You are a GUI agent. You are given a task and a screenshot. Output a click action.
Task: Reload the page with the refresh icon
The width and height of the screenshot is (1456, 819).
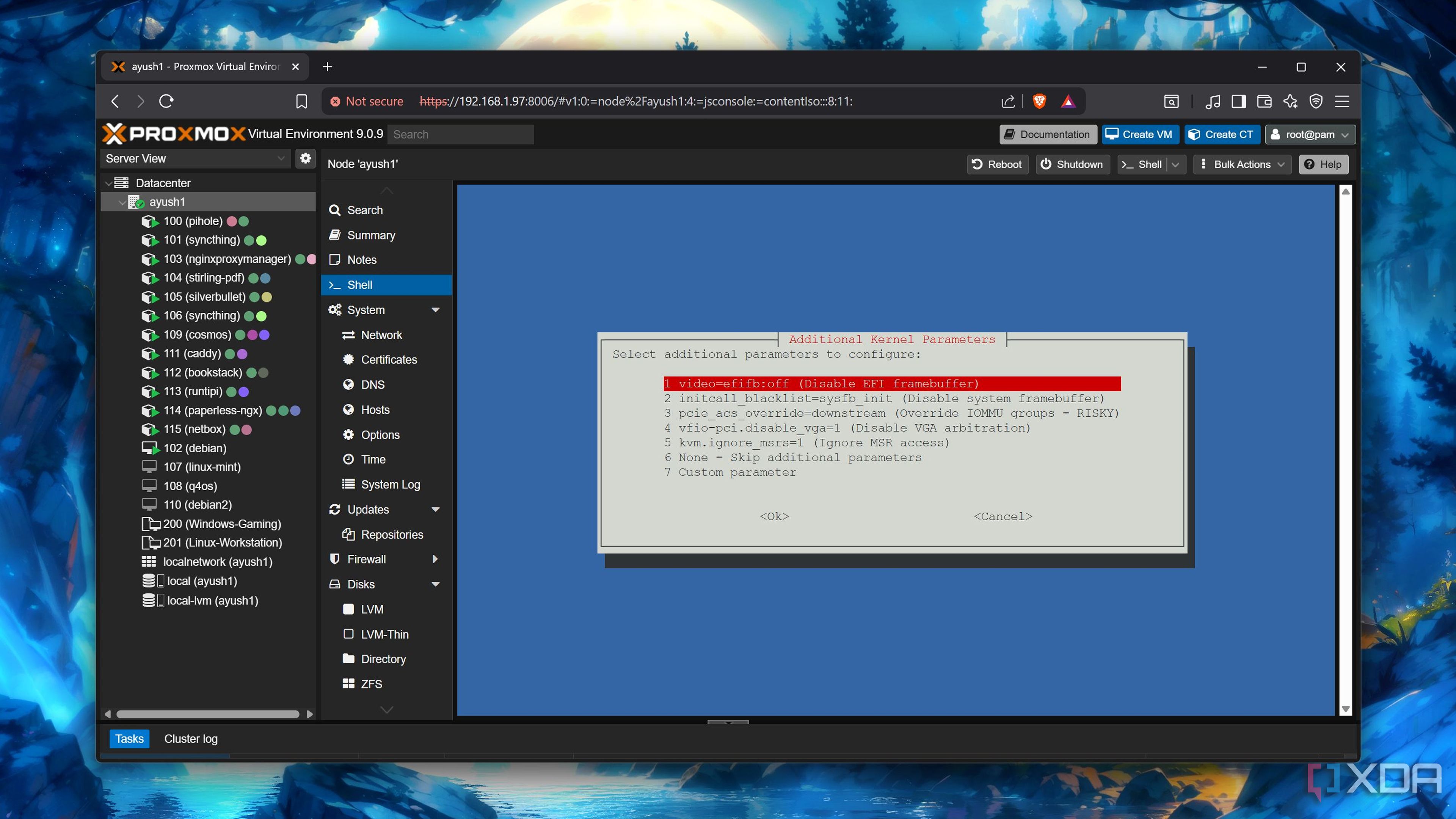[x=166, y=101]
